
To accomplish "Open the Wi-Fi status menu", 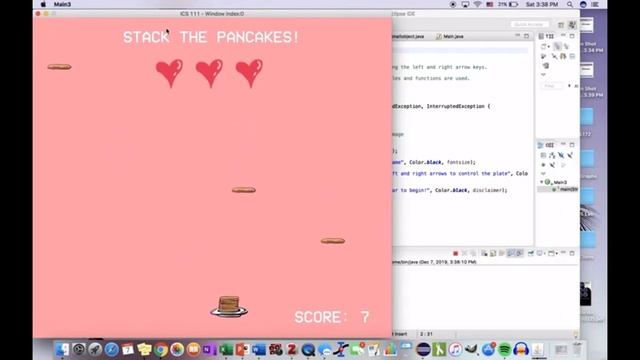I will [477, 4].
